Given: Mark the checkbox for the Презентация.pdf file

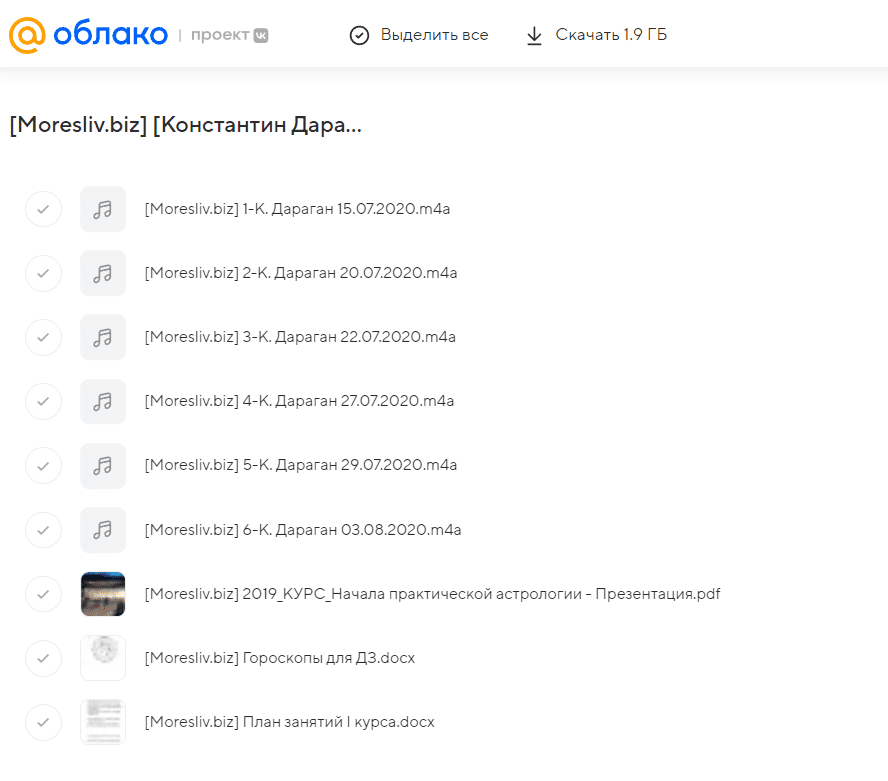Looking at the screenshot, I should 43,594.
